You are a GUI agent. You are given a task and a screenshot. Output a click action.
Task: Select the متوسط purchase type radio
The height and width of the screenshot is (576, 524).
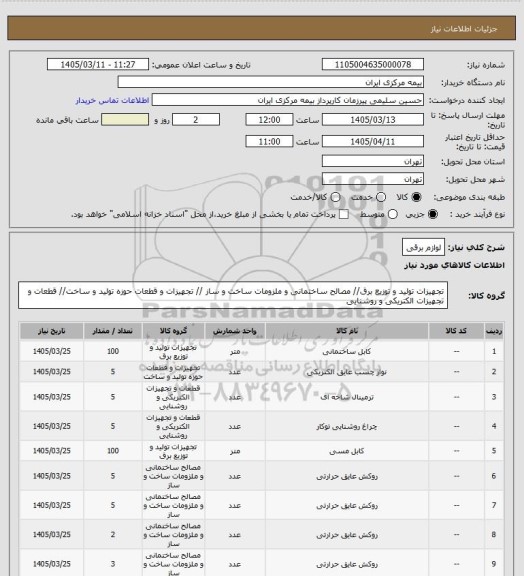[x=393, y=214]
